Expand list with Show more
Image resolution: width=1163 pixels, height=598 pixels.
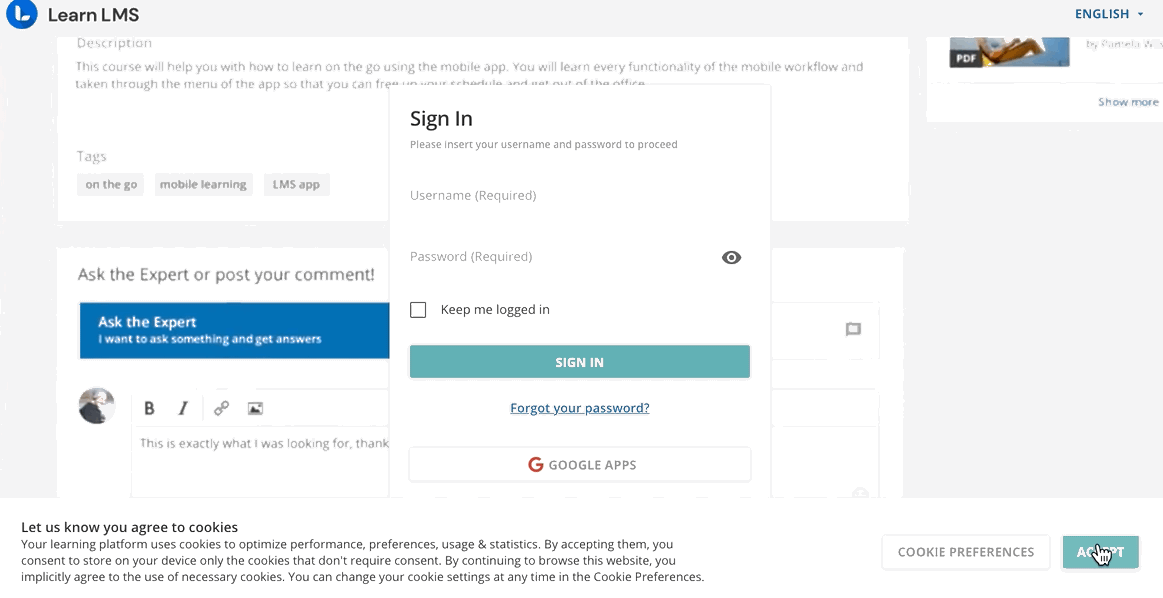tap(1128, 102)
